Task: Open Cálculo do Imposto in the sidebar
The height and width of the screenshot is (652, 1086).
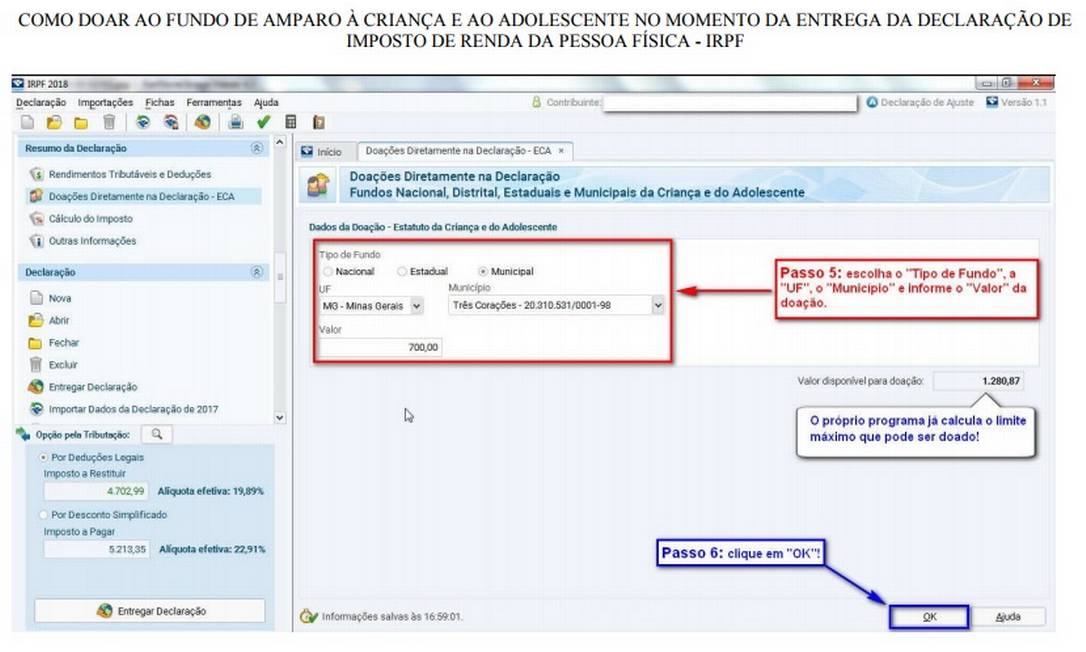Action: click(x=90, y=219)
